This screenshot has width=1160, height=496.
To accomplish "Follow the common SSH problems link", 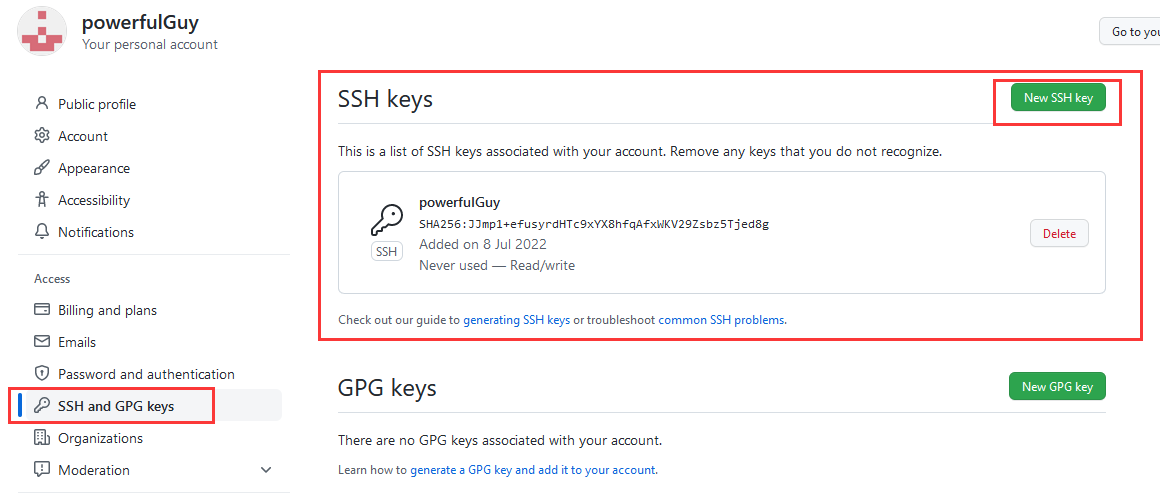I will click(721, 320).
